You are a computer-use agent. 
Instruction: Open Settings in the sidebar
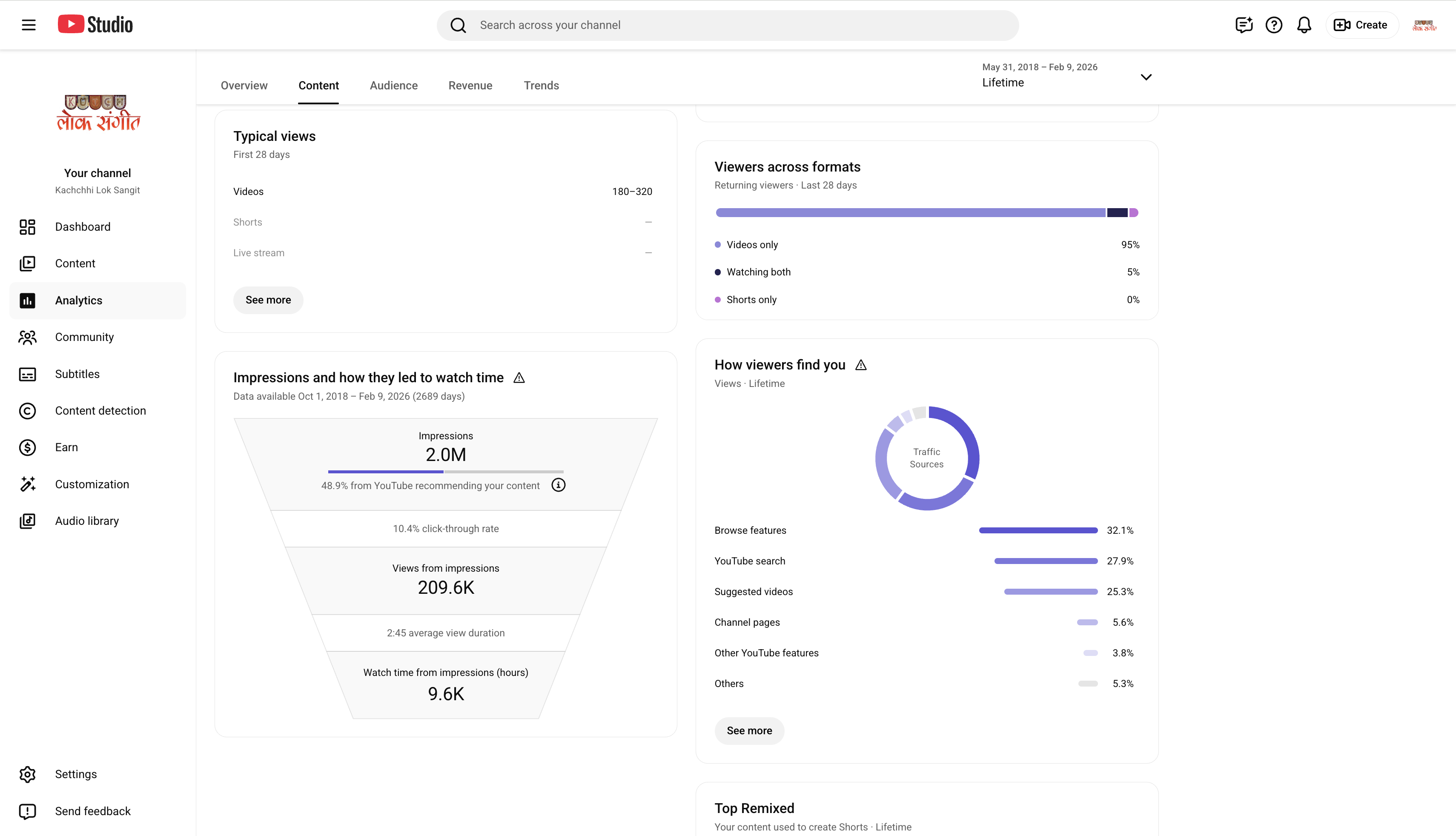(97, 775)
